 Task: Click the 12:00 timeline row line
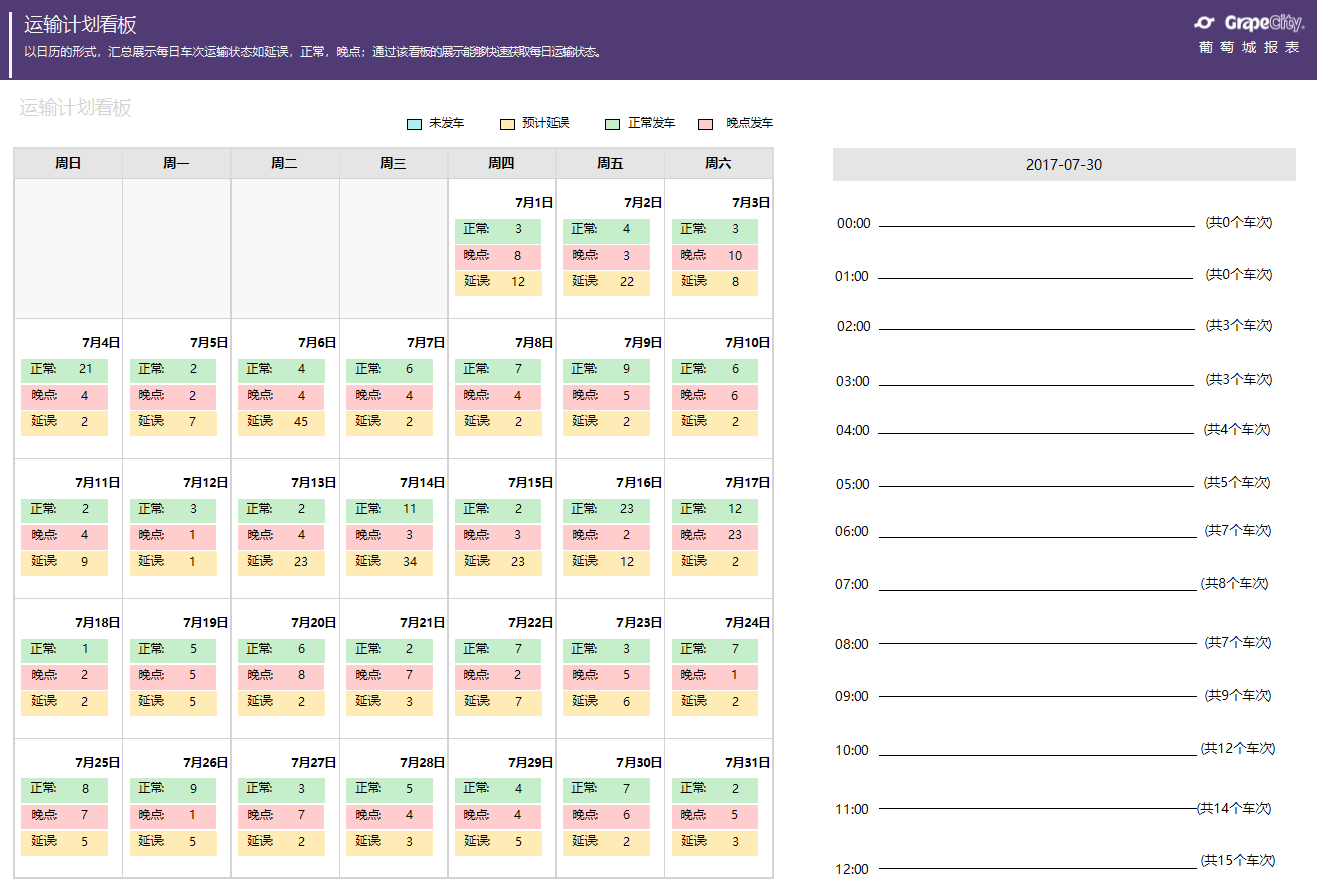1037,868
